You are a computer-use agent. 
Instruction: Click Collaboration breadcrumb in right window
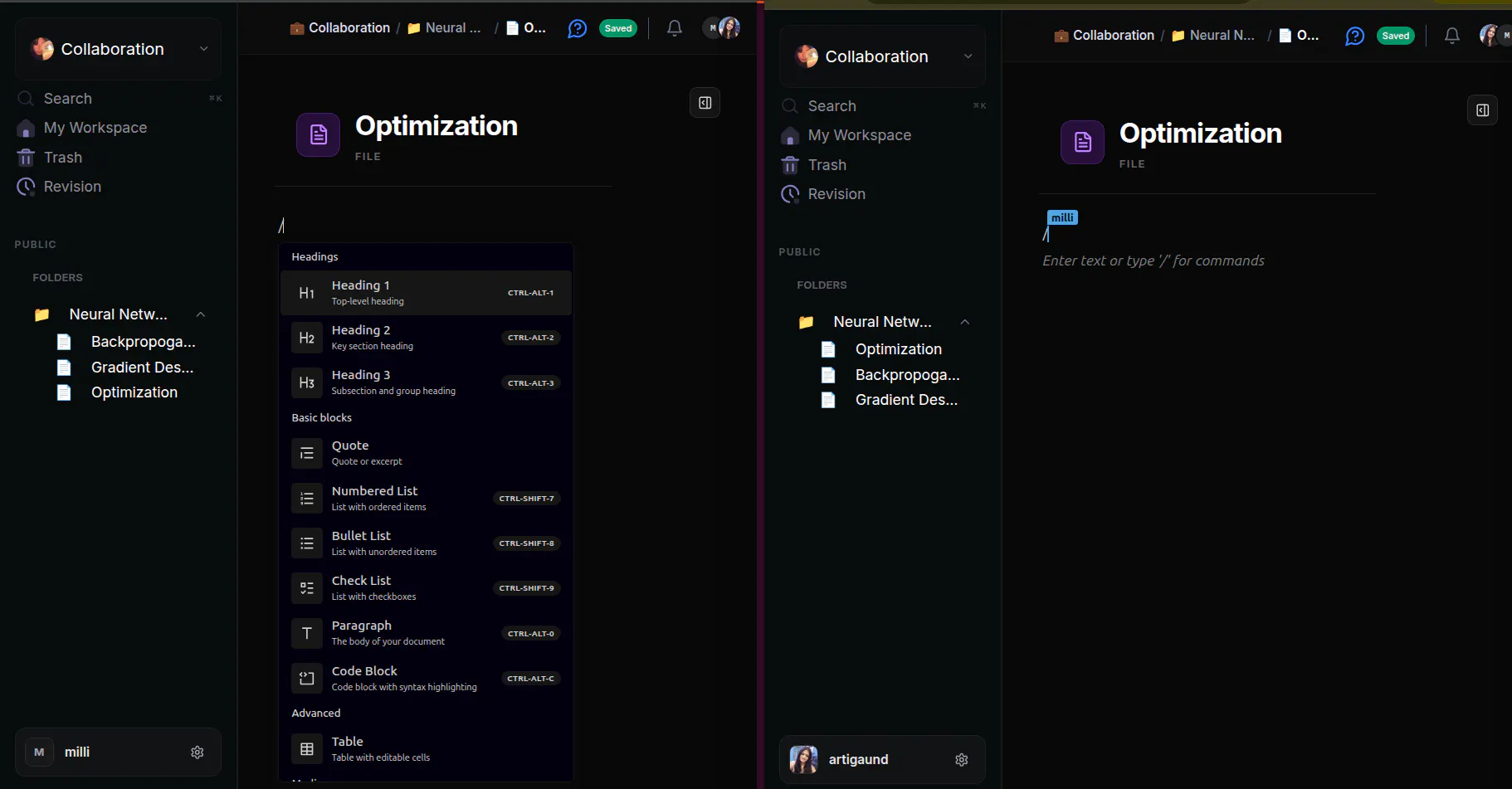[x=1105, y=36]
